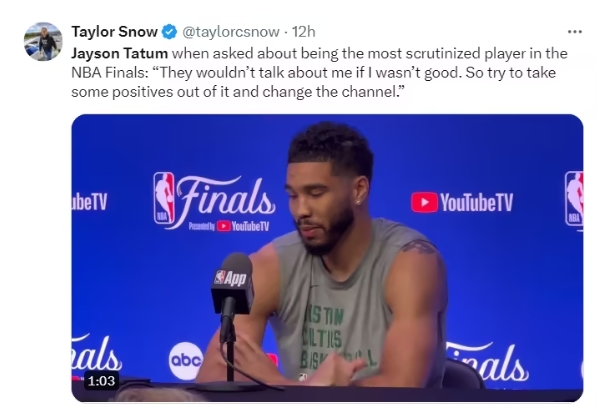597x409 pixels.
Task: Click the blue verified badge icon
Action: coord(170,32)
